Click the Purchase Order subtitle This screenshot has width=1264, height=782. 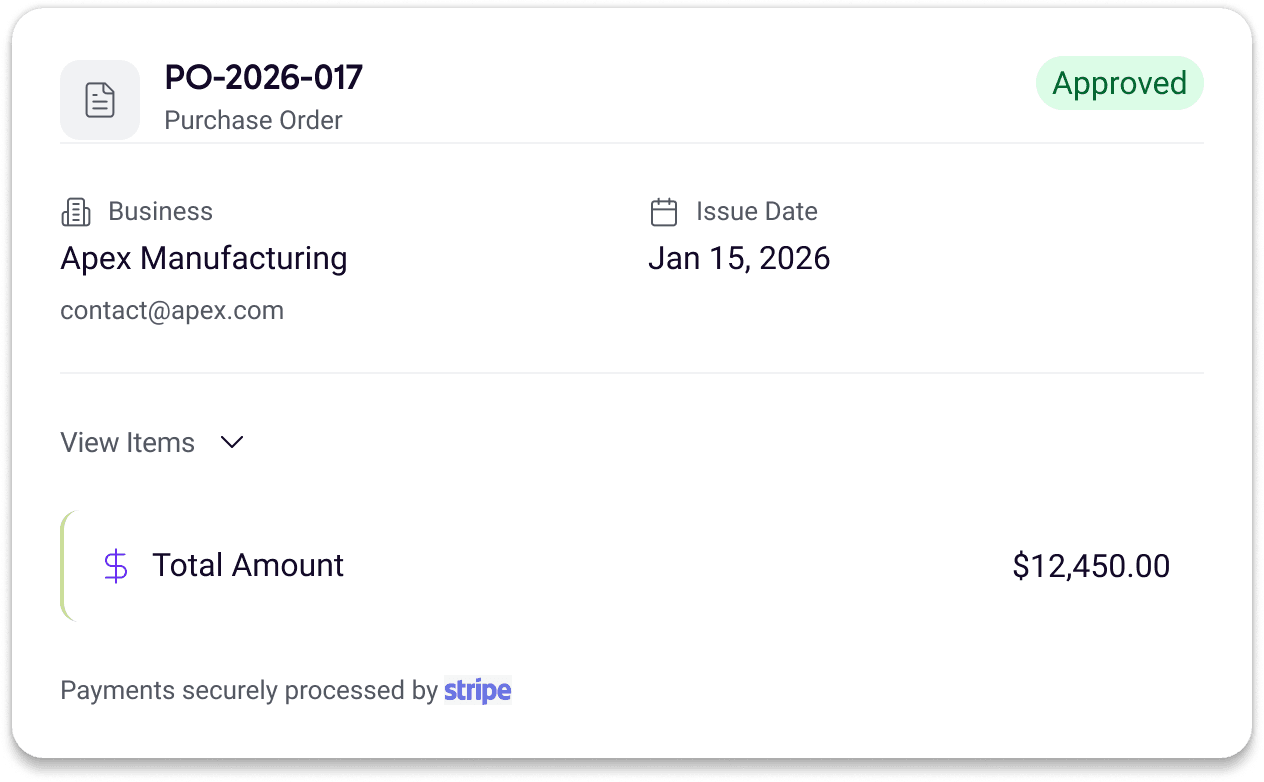[x=253, y=121]
